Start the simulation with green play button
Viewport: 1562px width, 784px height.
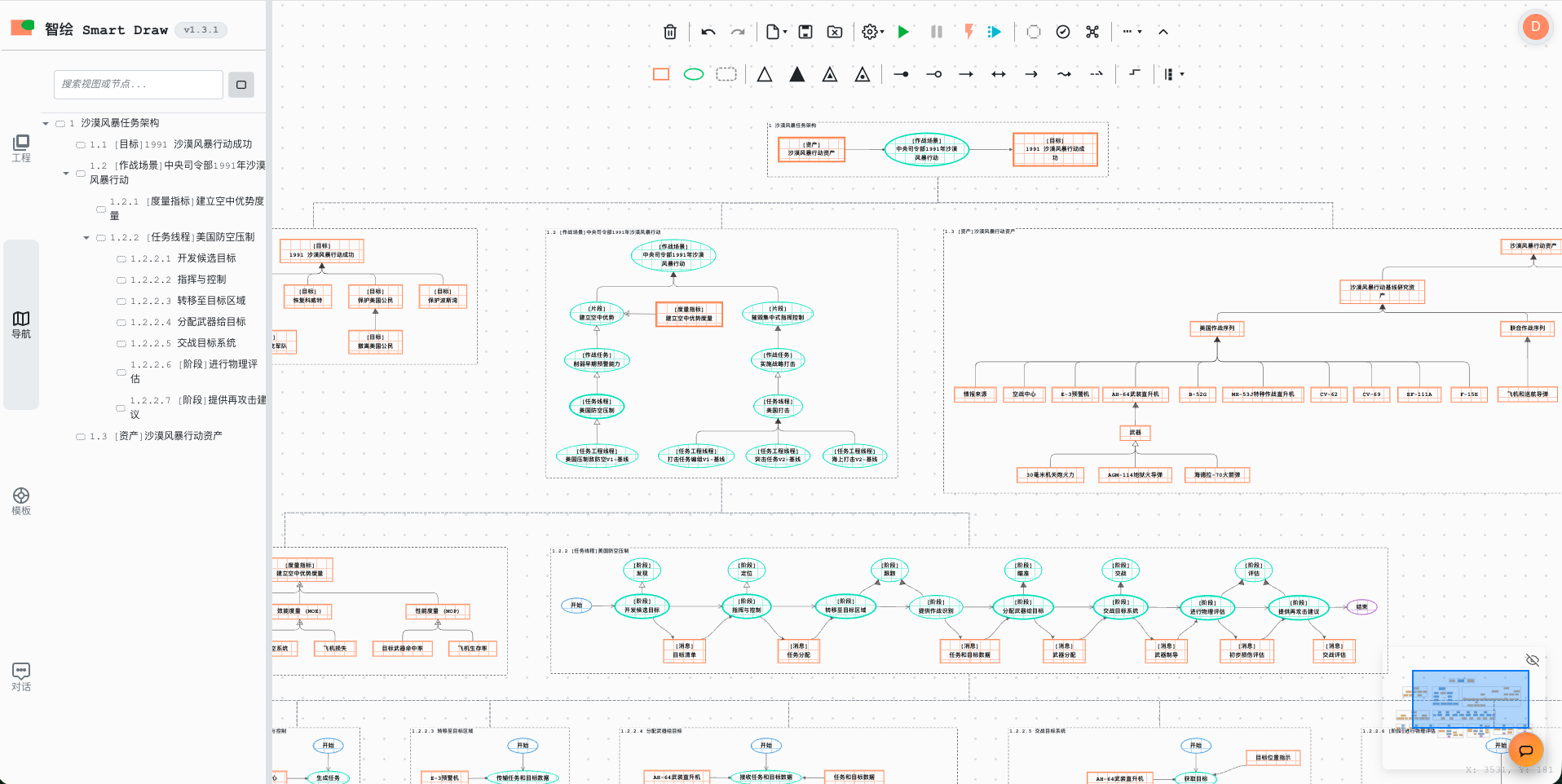click(903, 32)
